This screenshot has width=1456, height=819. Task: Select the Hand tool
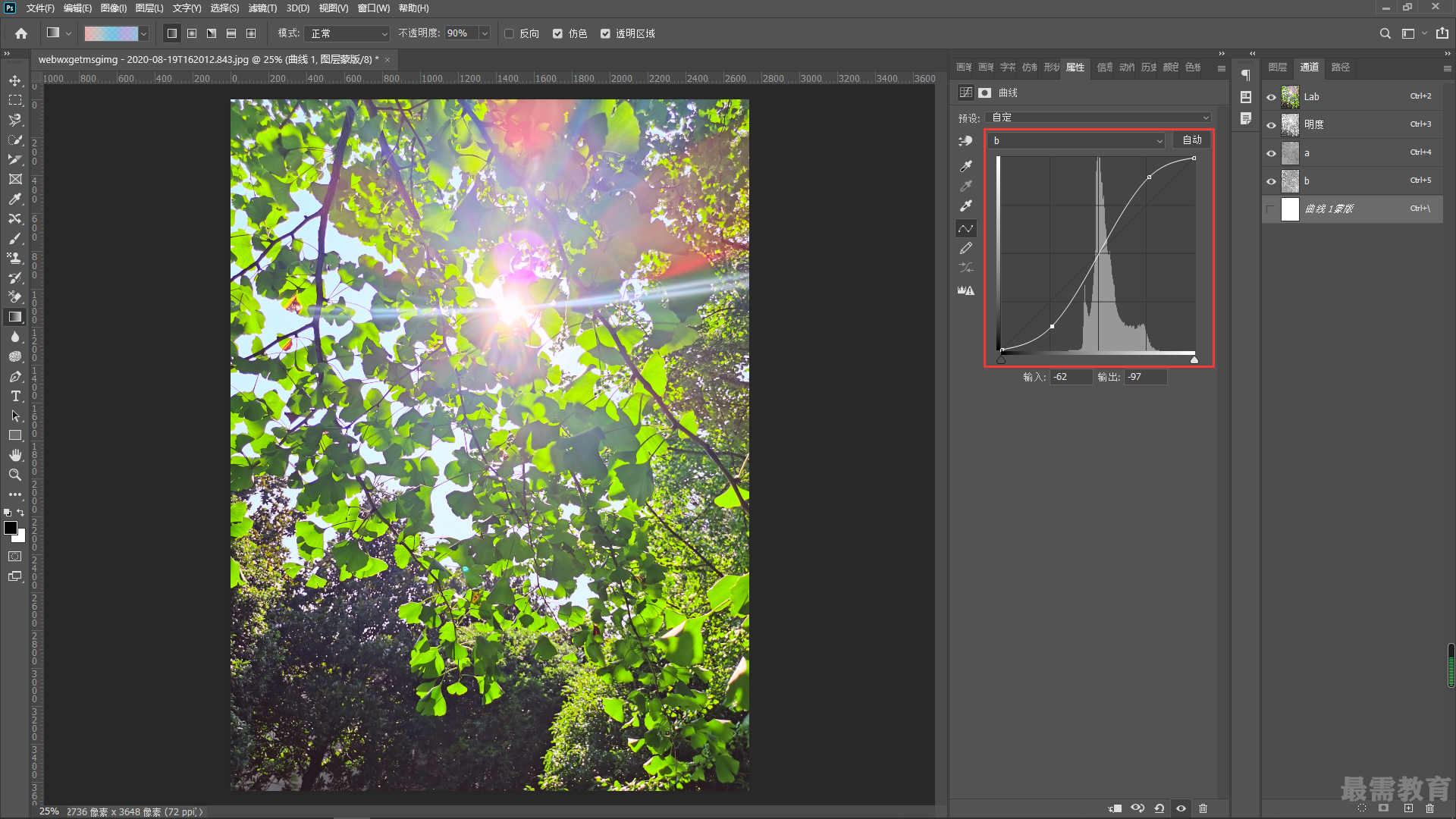[15, 455]
